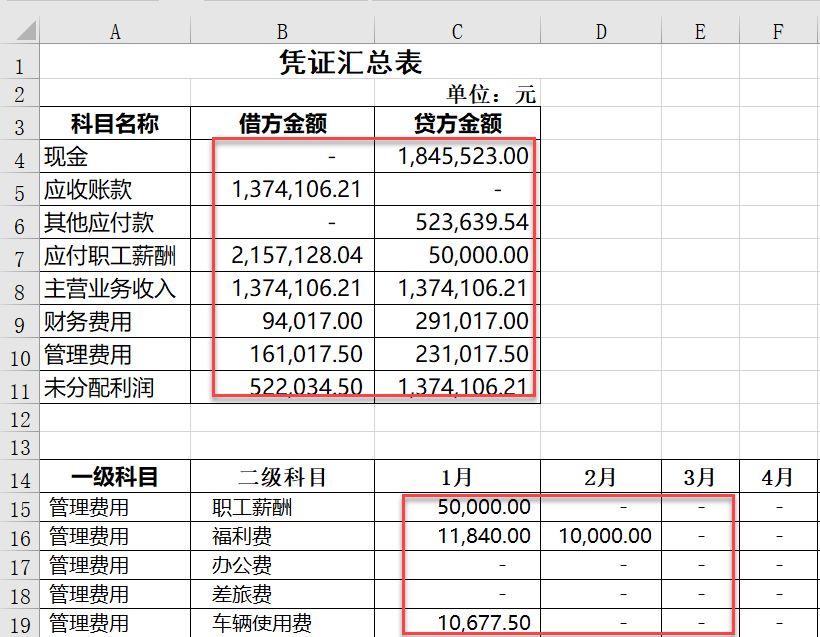
Task: Select the 借方金额 header cell
Action: [283, 123]
